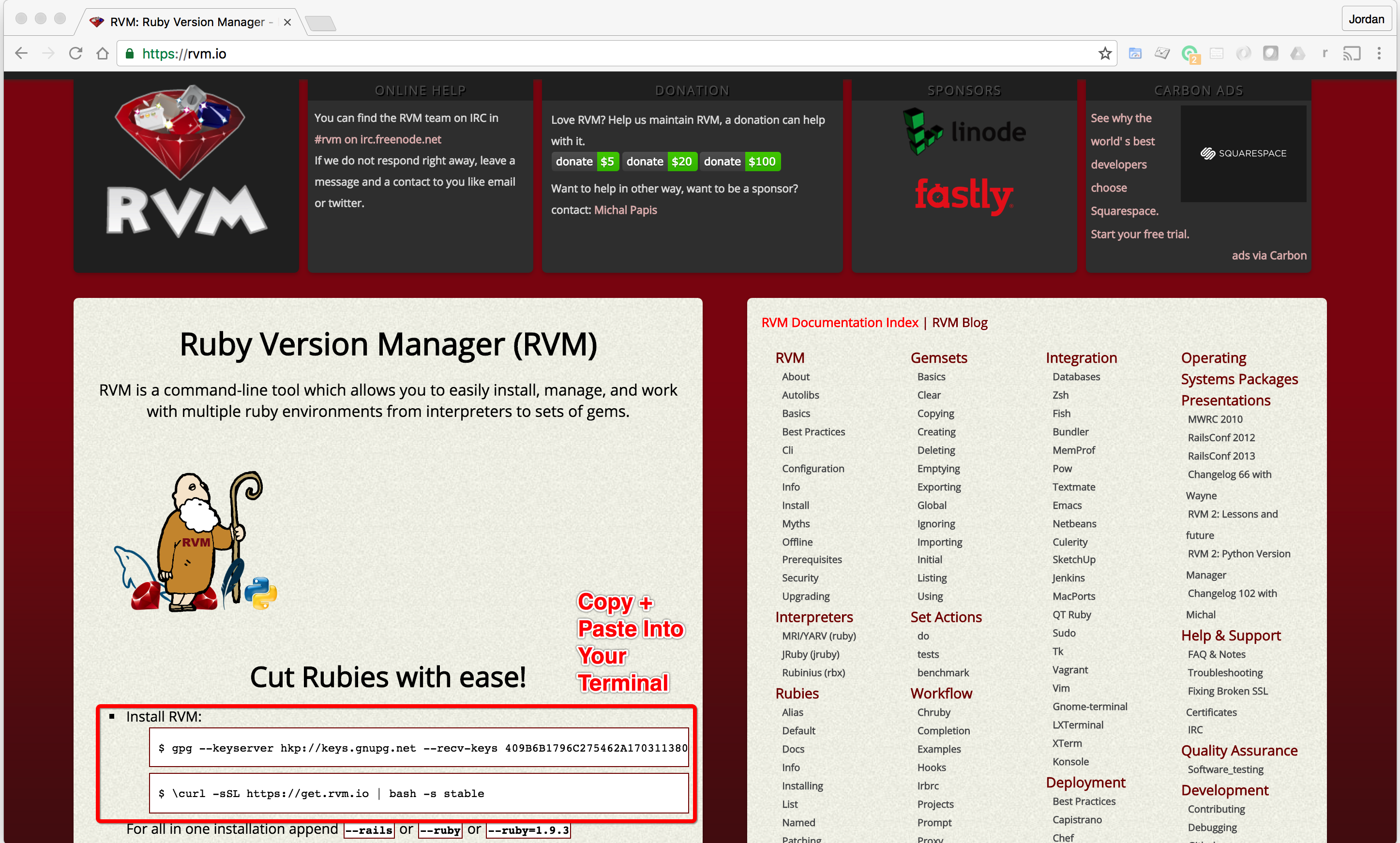The height and width of the screenshot is (843, 1400).
Task: Open the JRuby (jruby) link
Action: (810, 654)
